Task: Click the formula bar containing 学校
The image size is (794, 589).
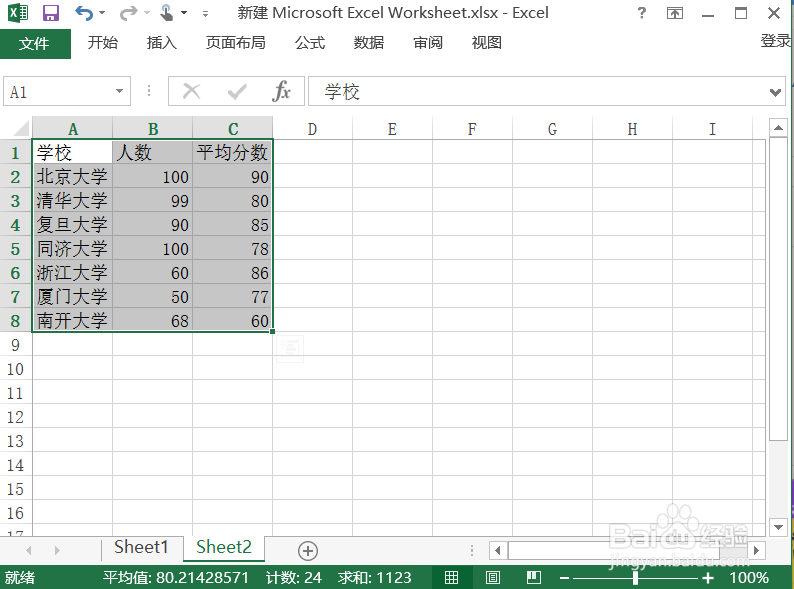Action: (x=537, y=92)
